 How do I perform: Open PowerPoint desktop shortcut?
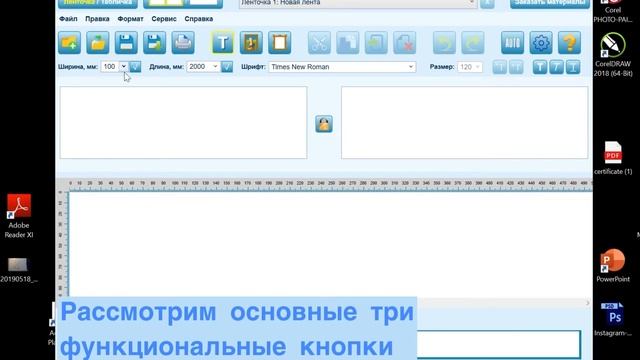[613, 266]
